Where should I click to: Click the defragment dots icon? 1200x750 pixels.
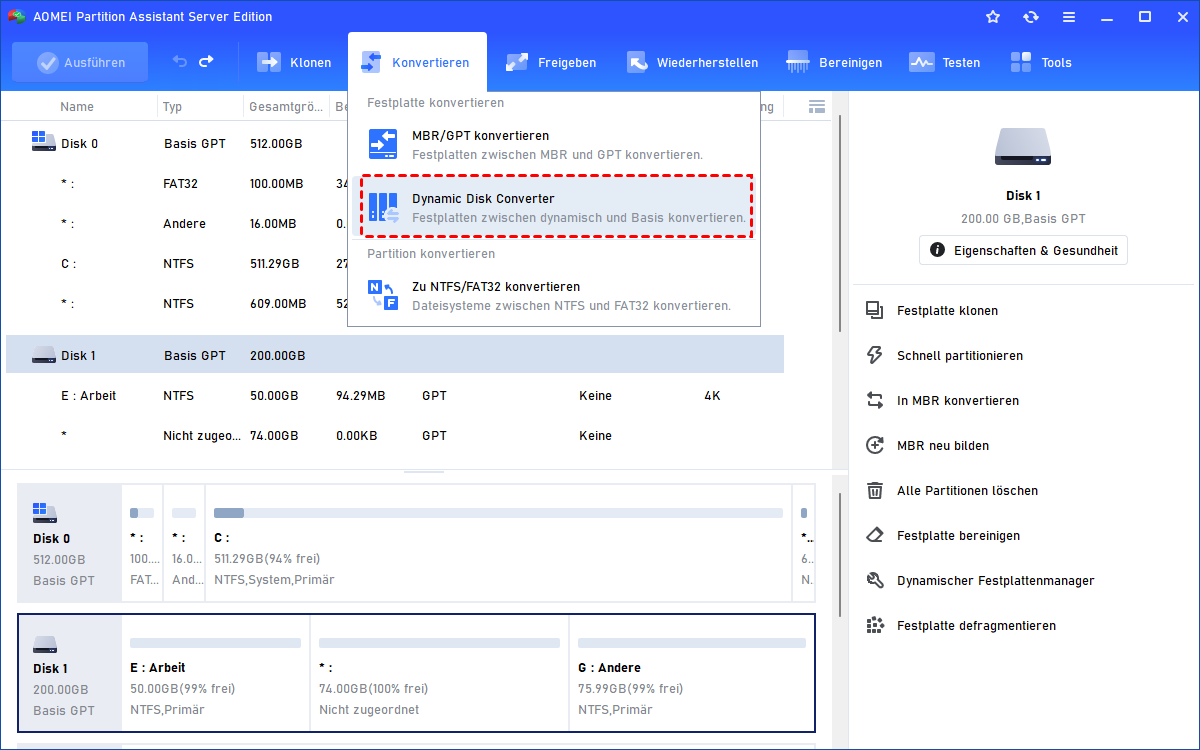point(875,626)
